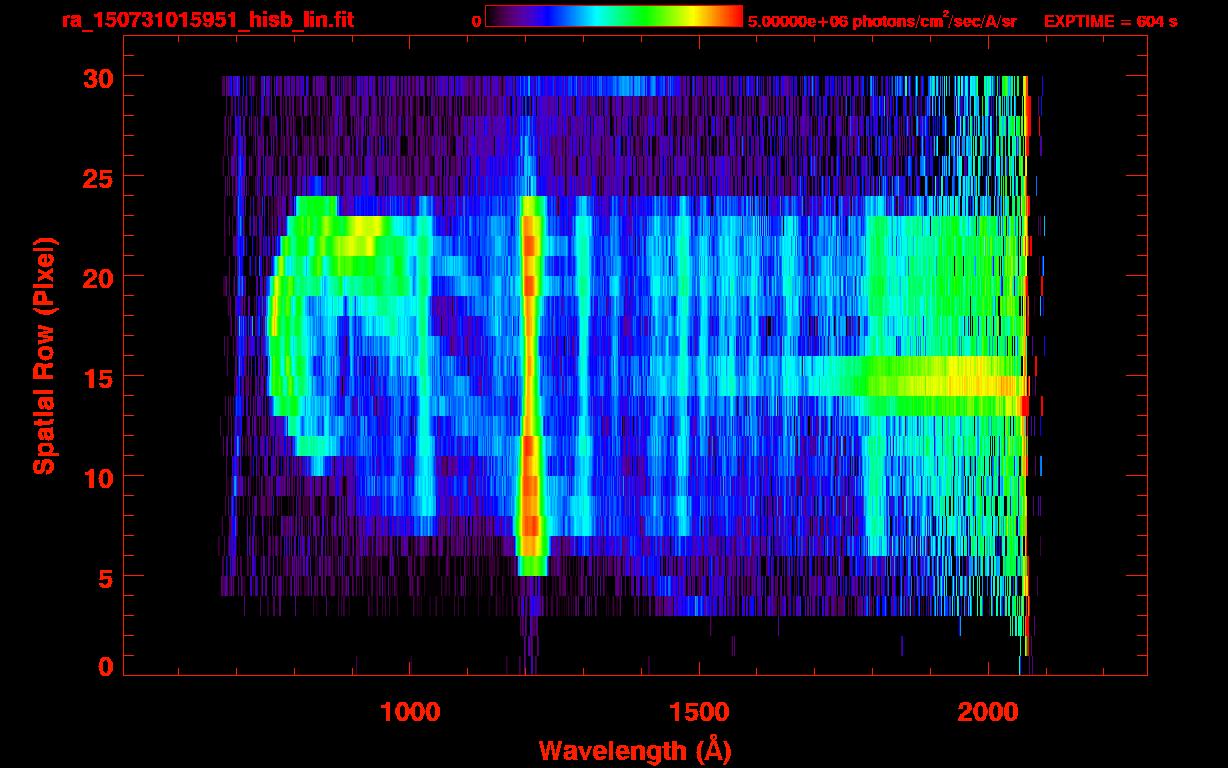Image resolution: width=1228 pixels, height=768 pixels.
Task: Click the y-axis tick label 25
Action: (x=97, y=176)
